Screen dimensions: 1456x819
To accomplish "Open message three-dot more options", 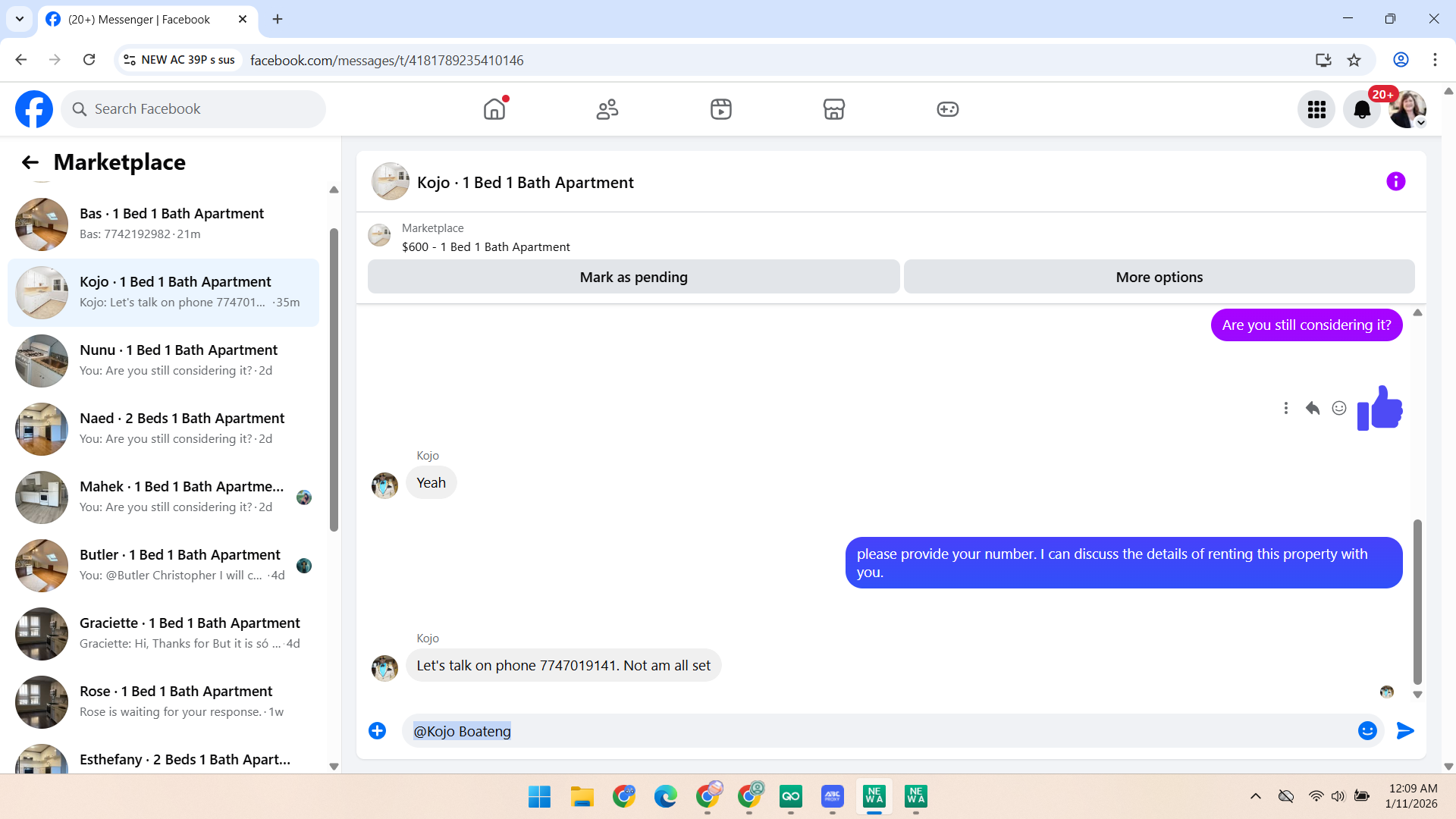I will point(1285,408).
